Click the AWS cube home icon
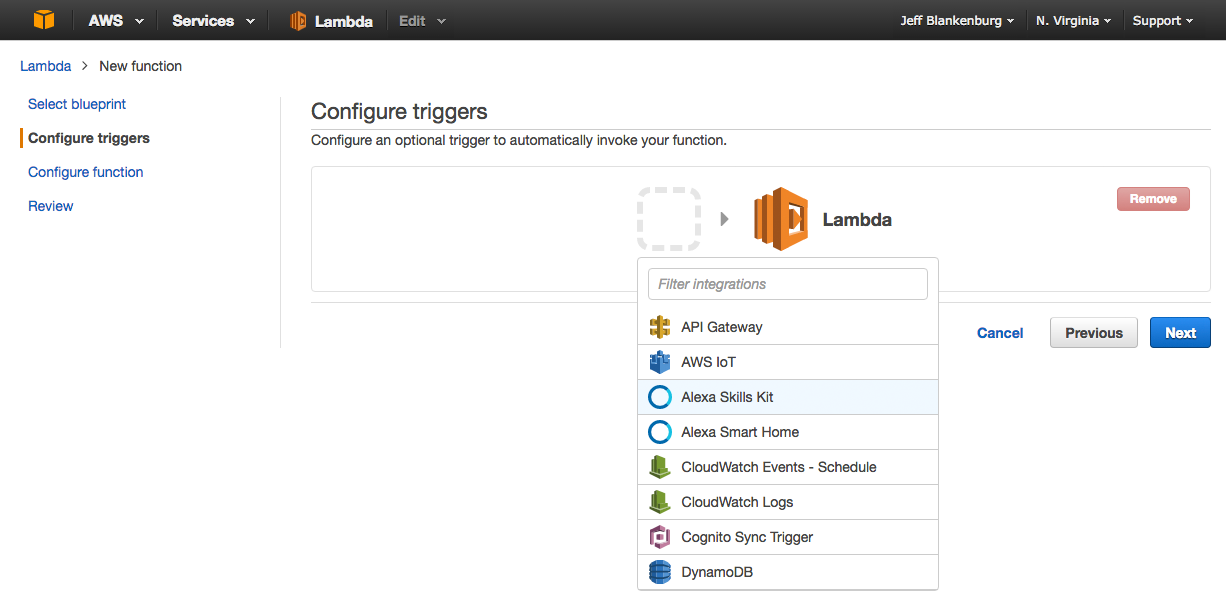 point(43,20)
